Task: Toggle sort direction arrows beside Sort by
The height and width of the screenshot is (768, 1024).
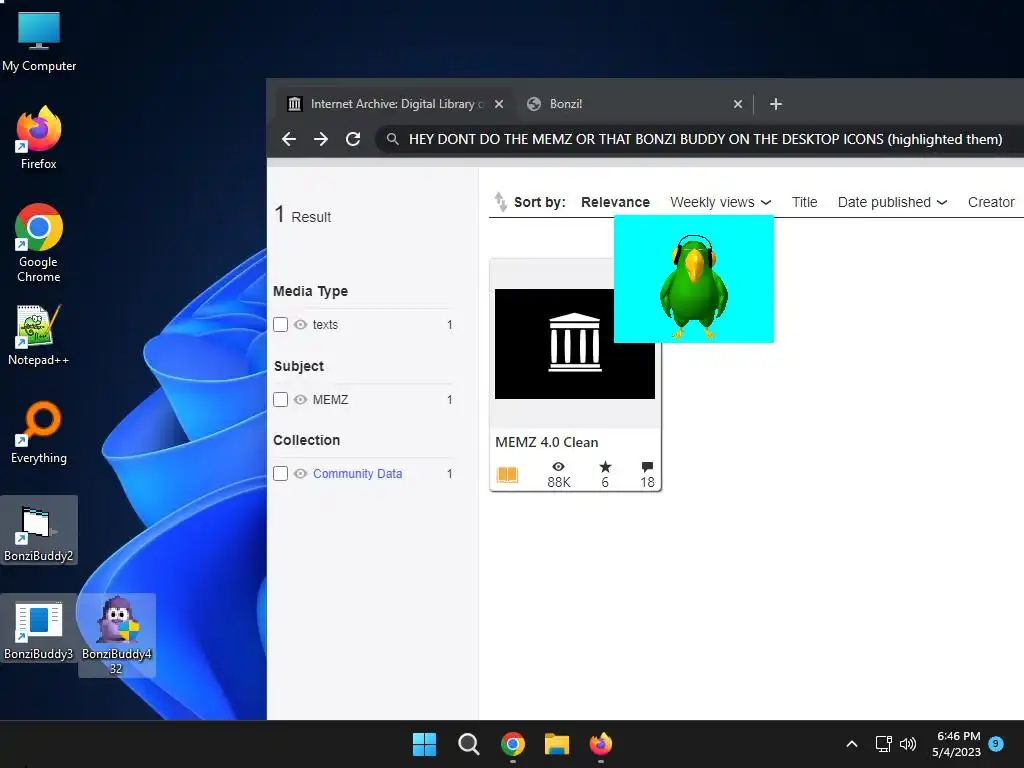Action: coord(500,202)
